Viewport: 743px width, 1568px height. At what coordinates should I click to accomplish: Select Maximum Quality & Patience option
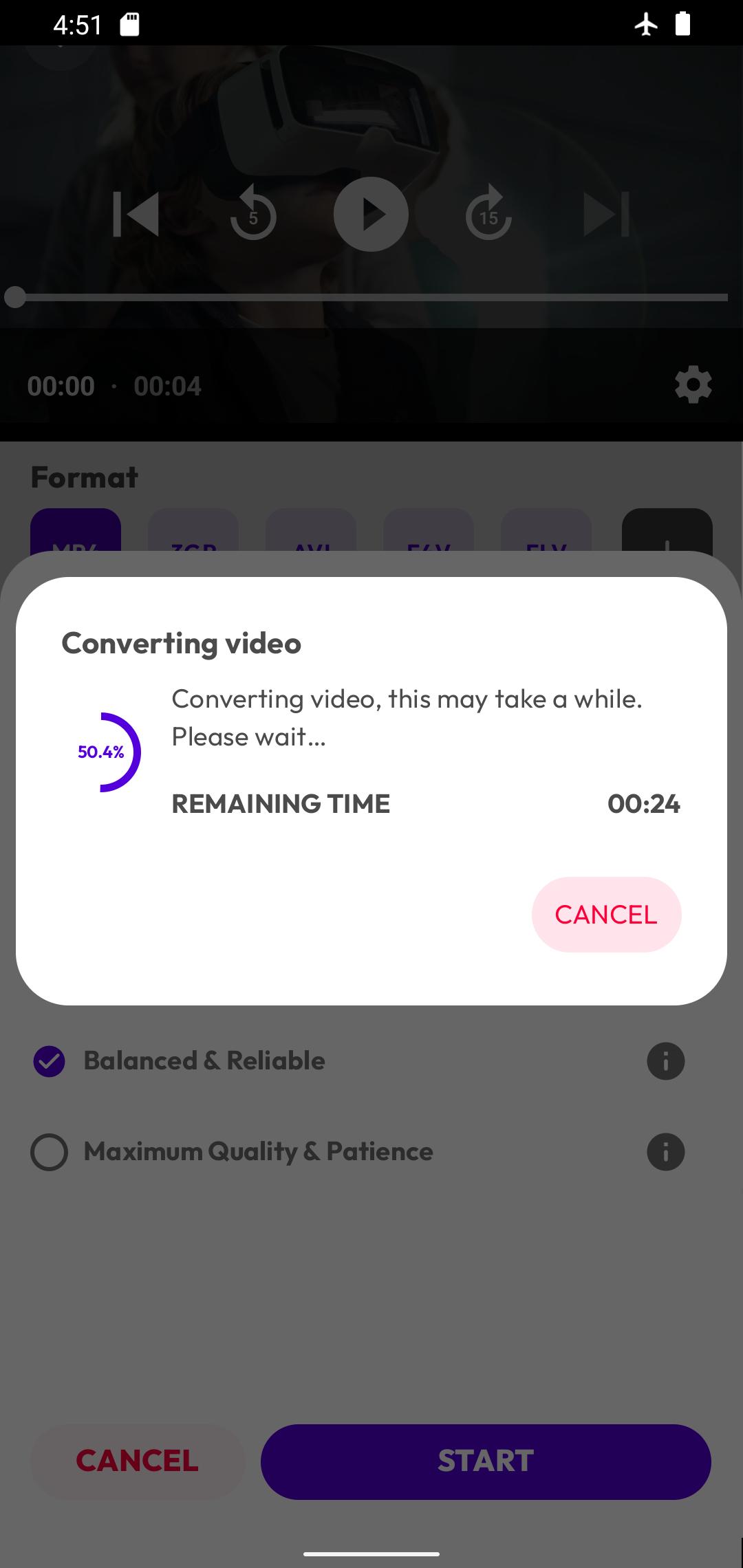(x=233, y=1152)
